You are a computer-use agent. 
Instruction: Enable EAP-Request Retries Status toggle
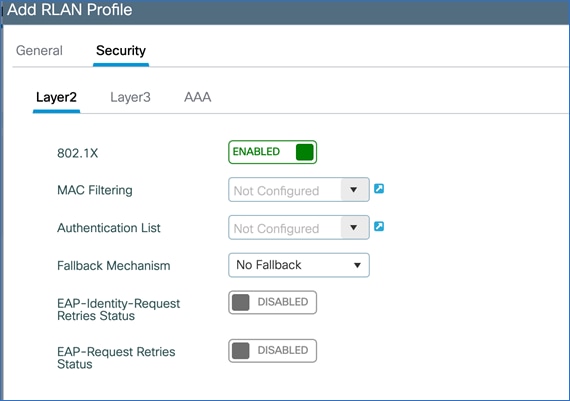point(272,350)
